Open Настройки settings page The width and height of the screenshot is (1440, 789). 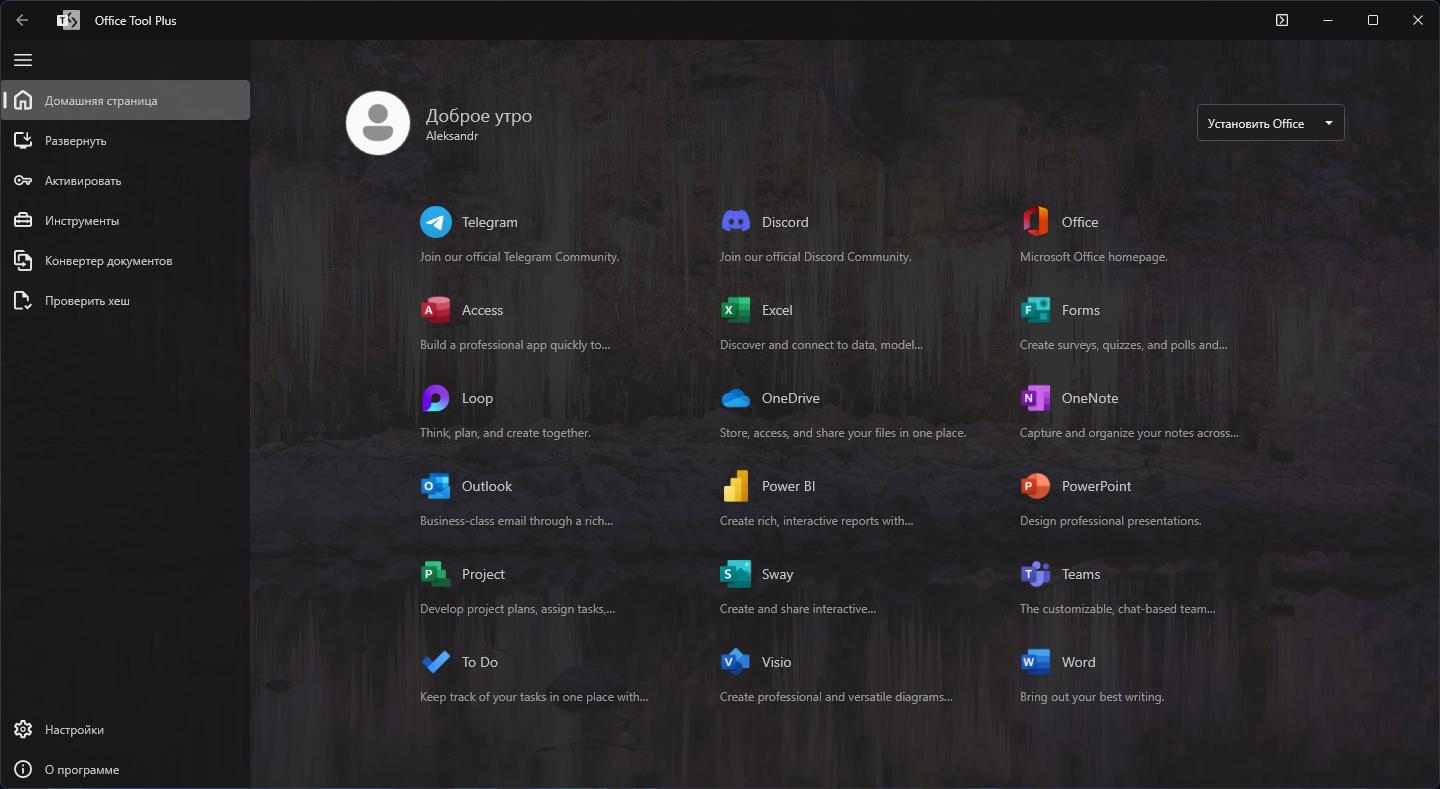coord(126,730)
